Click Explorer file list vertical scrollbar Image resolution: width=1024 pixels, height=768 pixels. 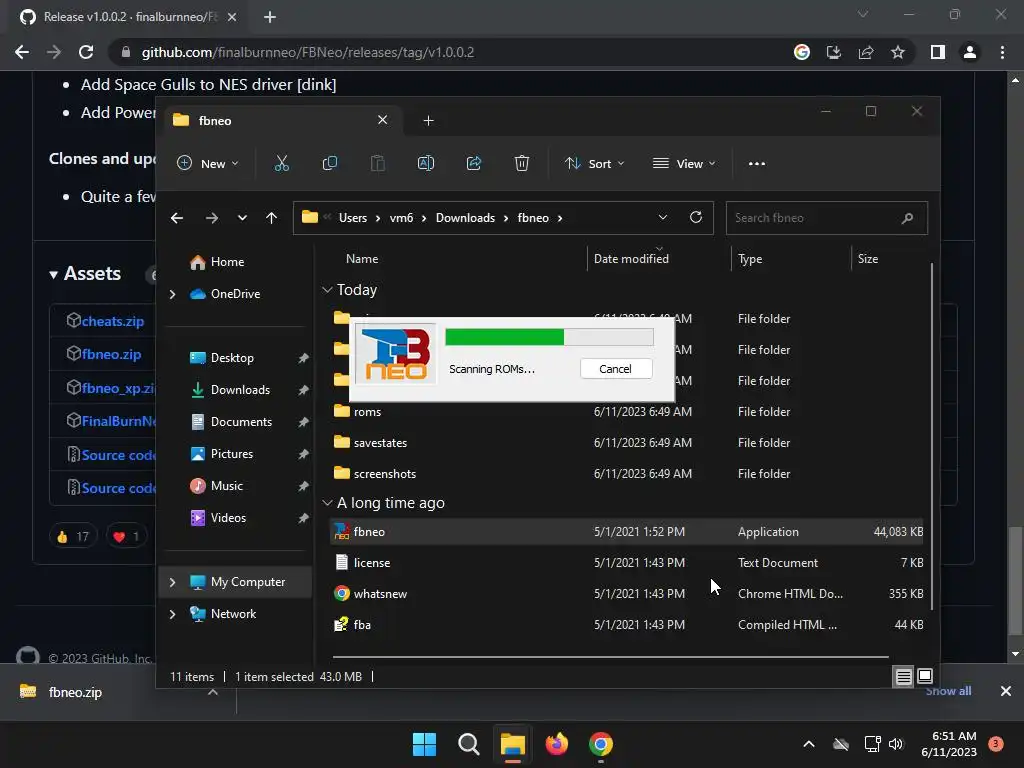click(x=931, y=436)
